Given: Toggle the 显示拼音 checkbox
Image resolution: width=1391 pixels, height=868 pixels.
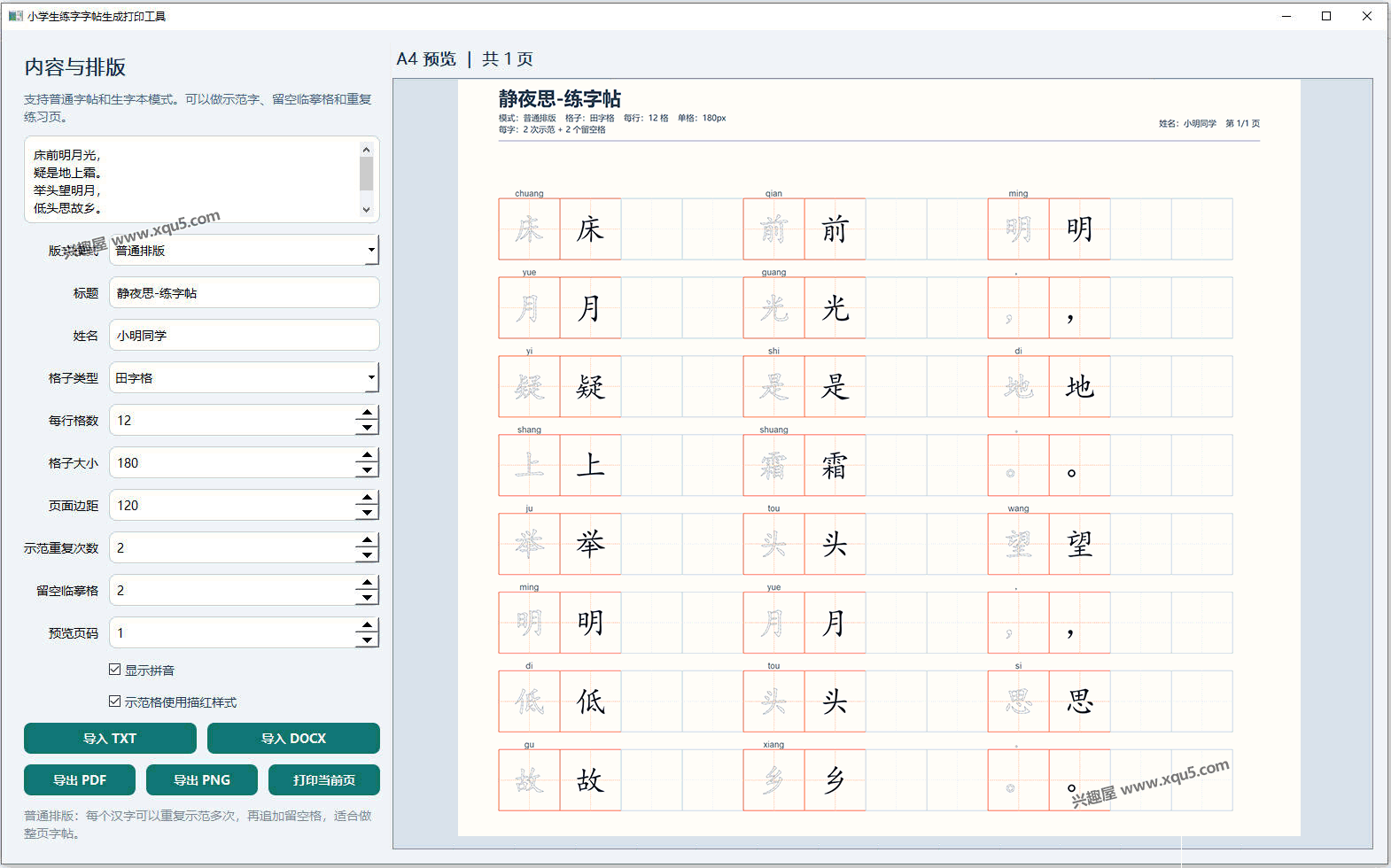Looking at the screenshot, I should click(x=114, y=670).
